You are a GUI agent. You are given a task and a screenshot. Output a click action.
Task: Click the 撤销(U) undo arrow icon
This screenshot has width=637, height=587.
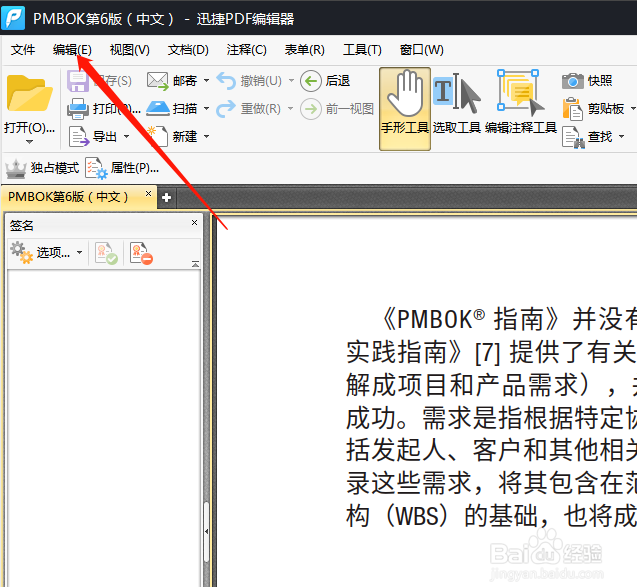click(226, 81)
